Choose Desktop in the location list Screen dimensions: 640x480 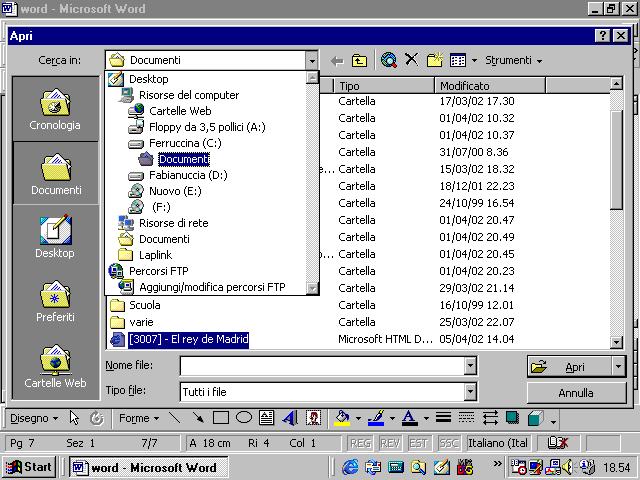(149, 79)
